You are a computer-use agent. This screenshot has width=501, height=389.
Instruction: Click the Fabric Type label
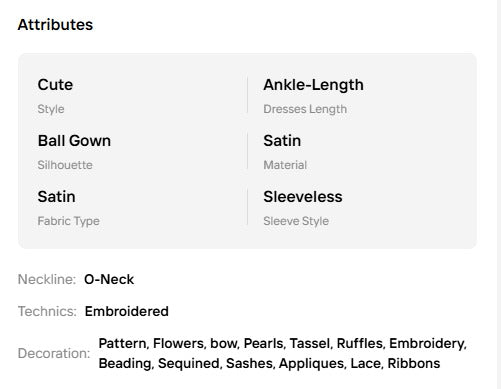pos(68,221)
